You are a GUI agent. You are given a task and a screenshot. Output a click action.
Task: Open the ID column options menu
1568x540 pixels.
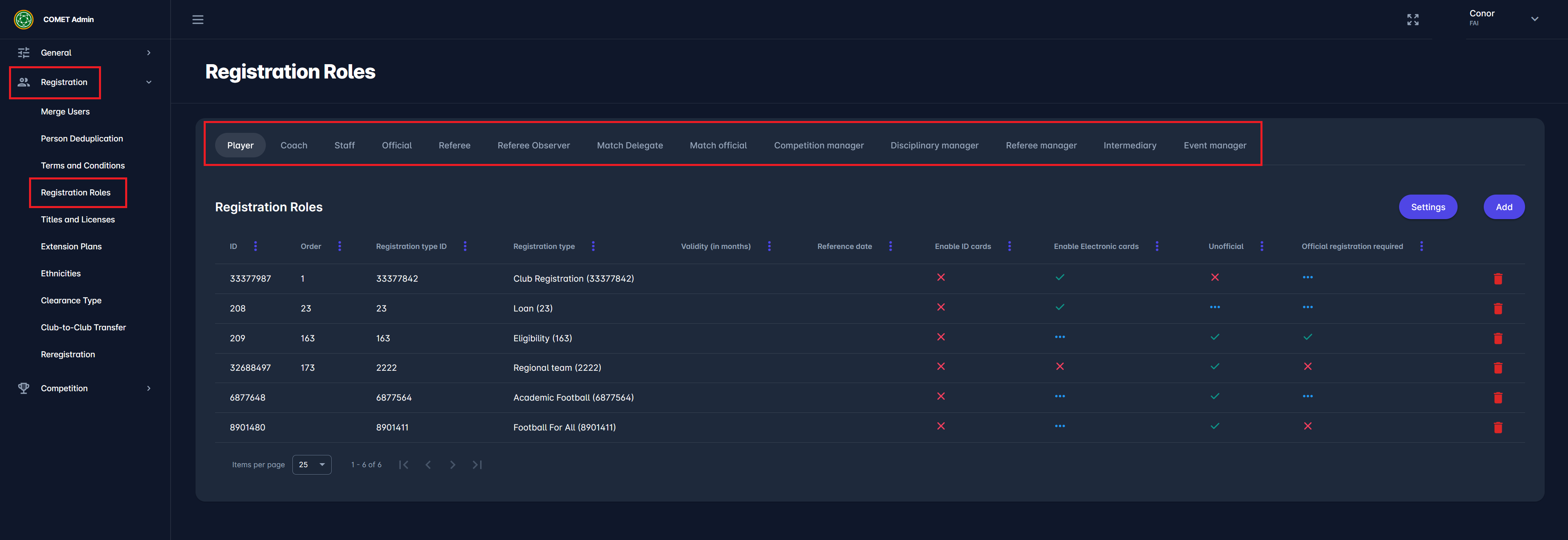[x=256, y=246]
